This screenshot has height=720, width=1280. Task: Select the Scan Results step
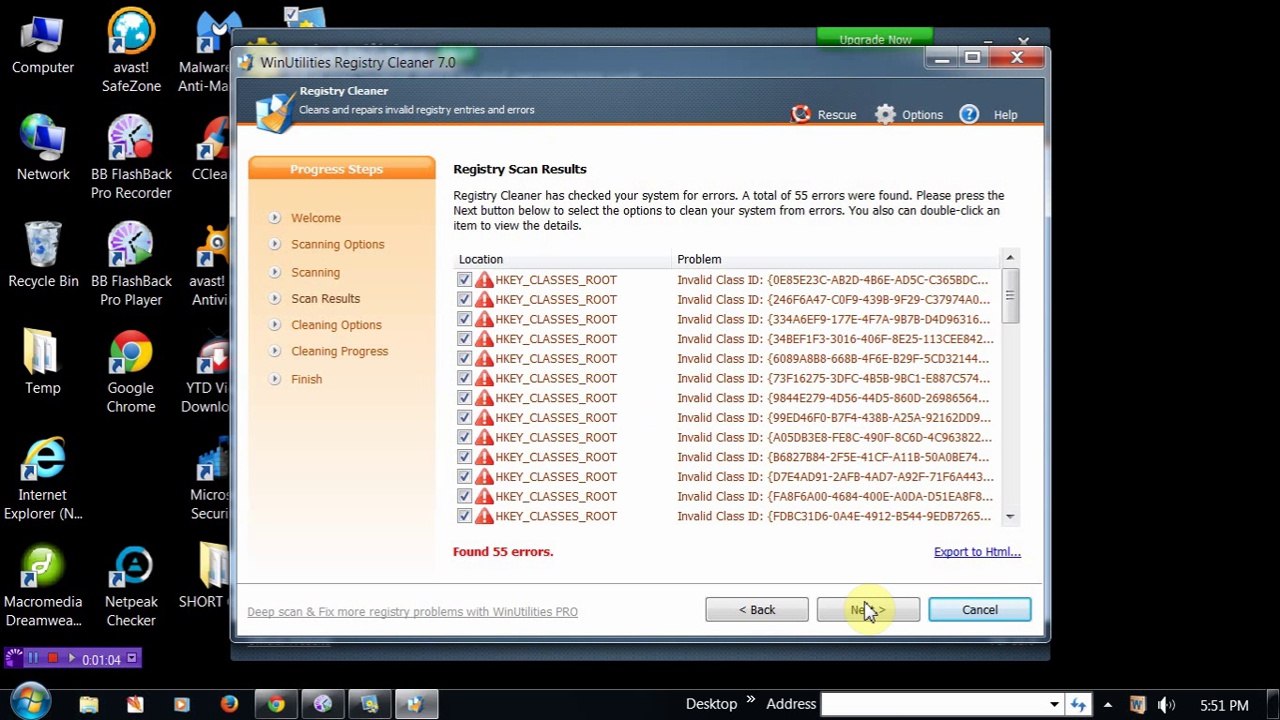pyautogui.click(x=326, y=298)
